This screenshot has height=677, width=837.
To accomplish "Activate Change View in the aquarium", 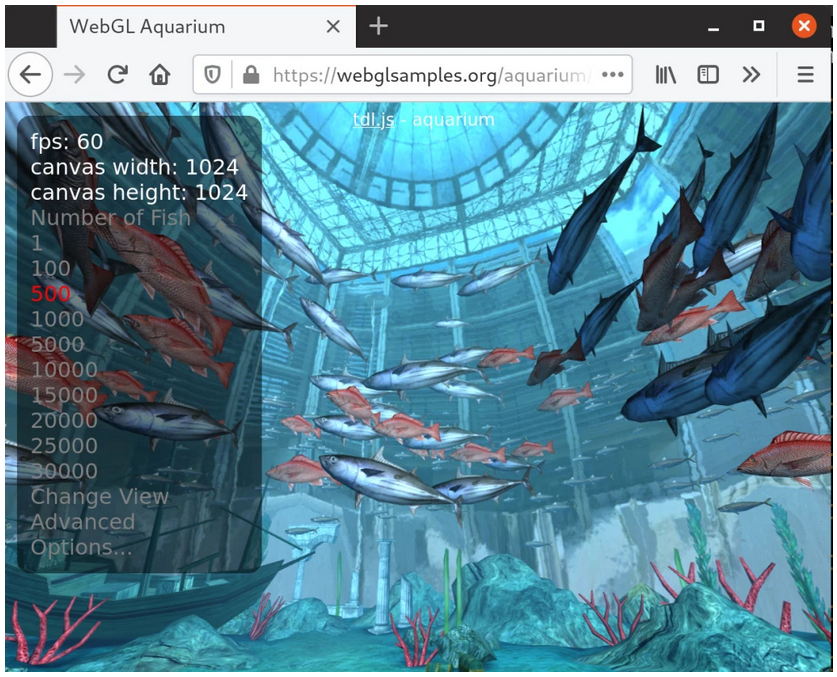I will pyautogui.click(x=98, y=496).
